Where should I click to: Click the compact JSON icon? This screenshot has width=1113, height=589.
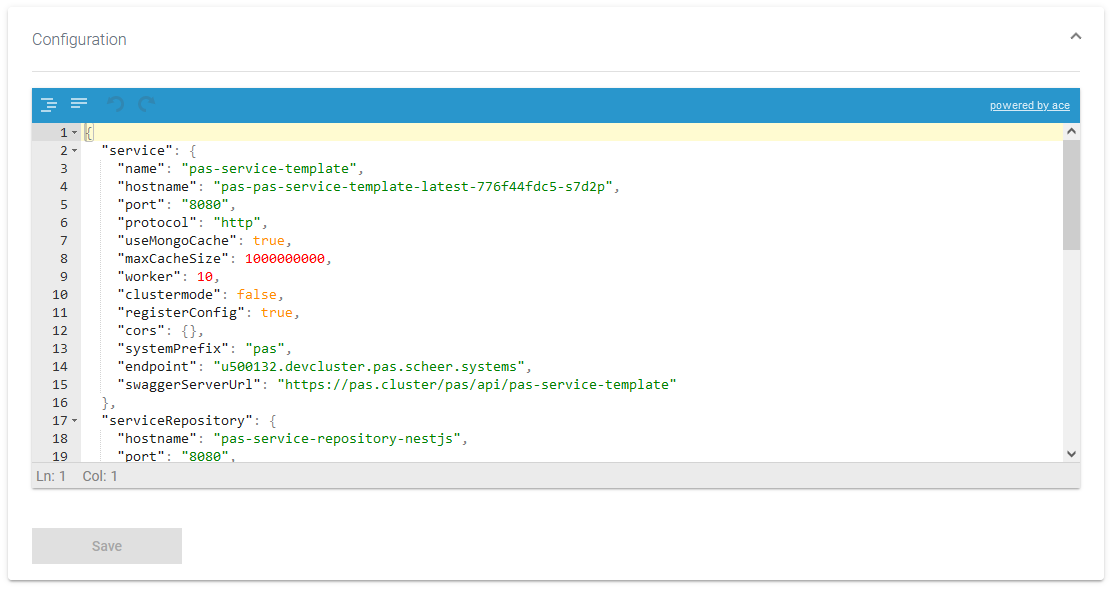pos(78,104)
